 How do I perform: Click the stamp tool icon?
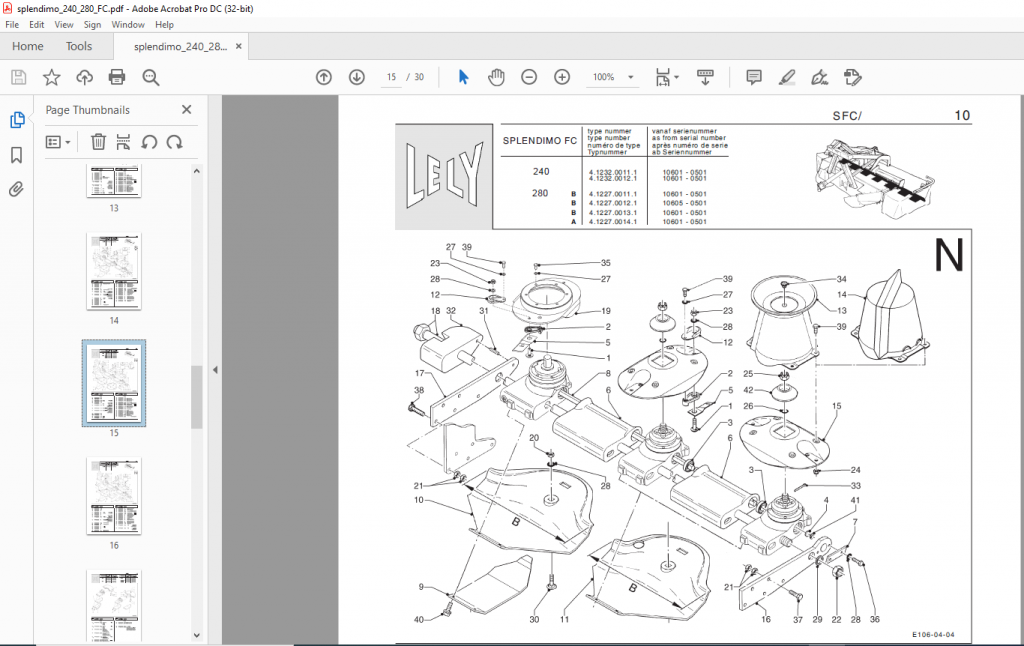[x=852, y=77]
